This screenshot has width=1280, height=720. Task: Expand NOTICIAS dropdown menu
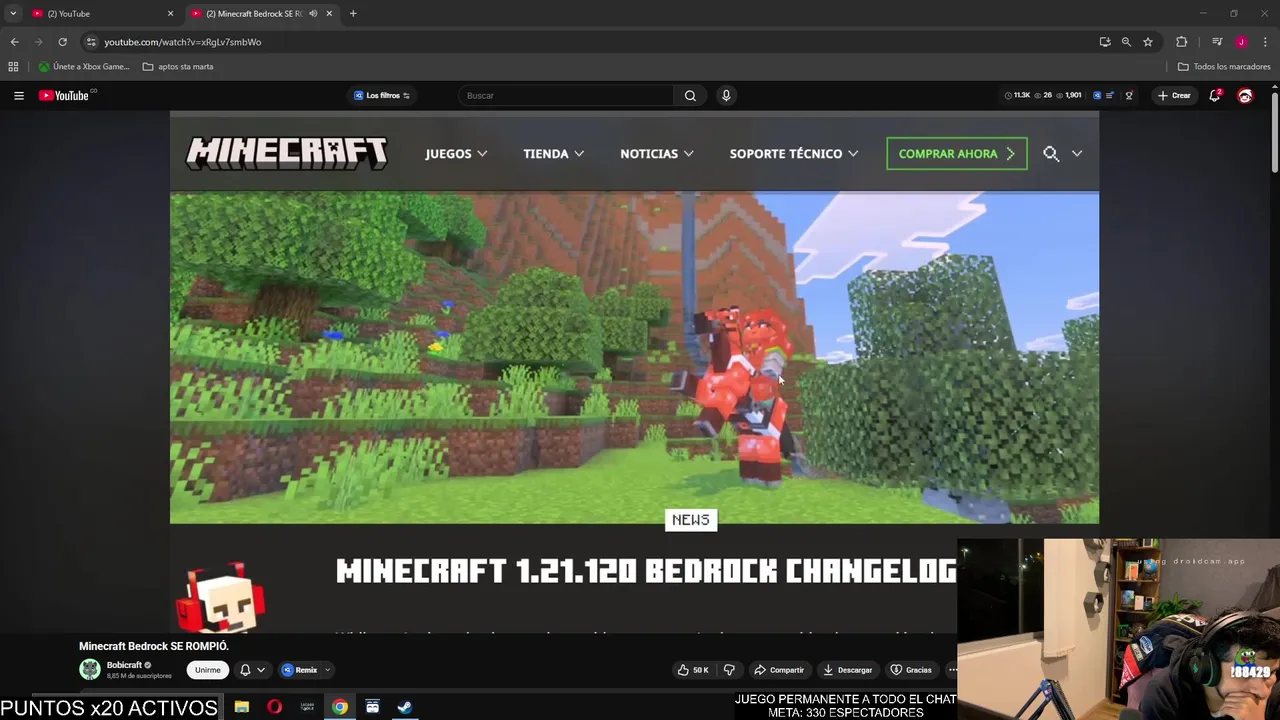click(657, 153)
